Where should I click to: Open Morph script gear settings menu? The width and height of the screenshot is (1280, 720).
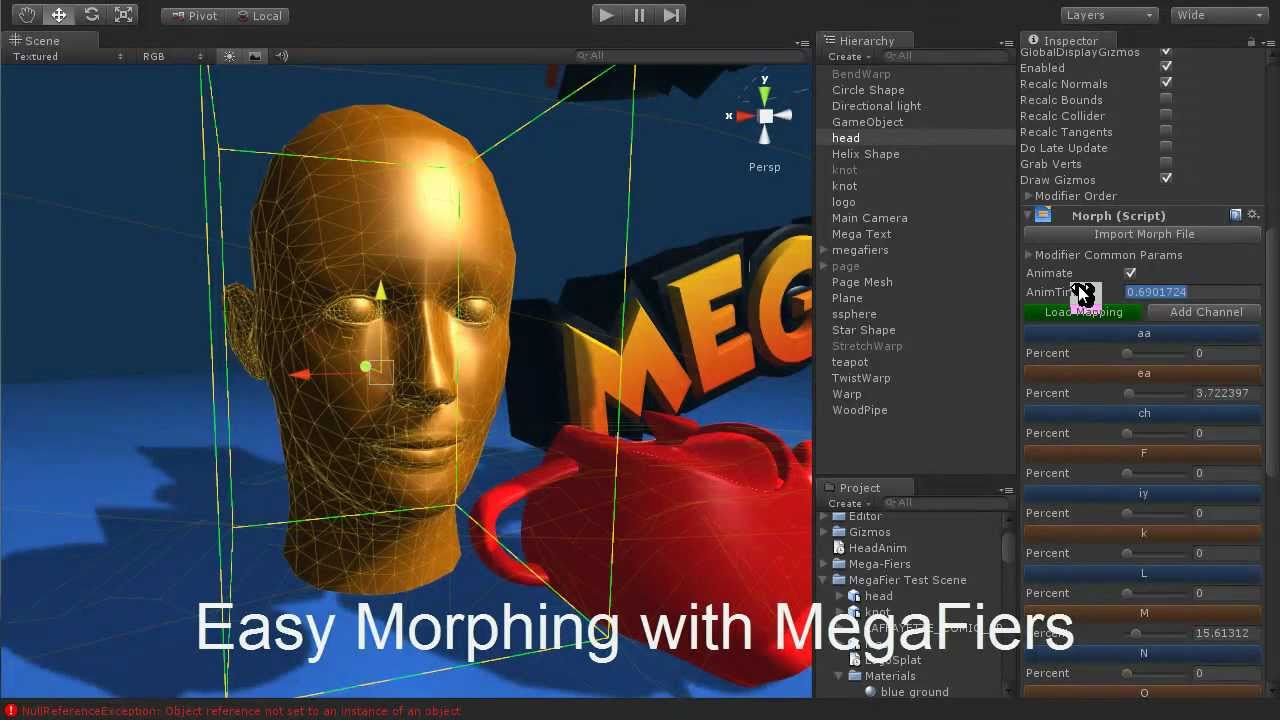click(x=1253, y=215)
